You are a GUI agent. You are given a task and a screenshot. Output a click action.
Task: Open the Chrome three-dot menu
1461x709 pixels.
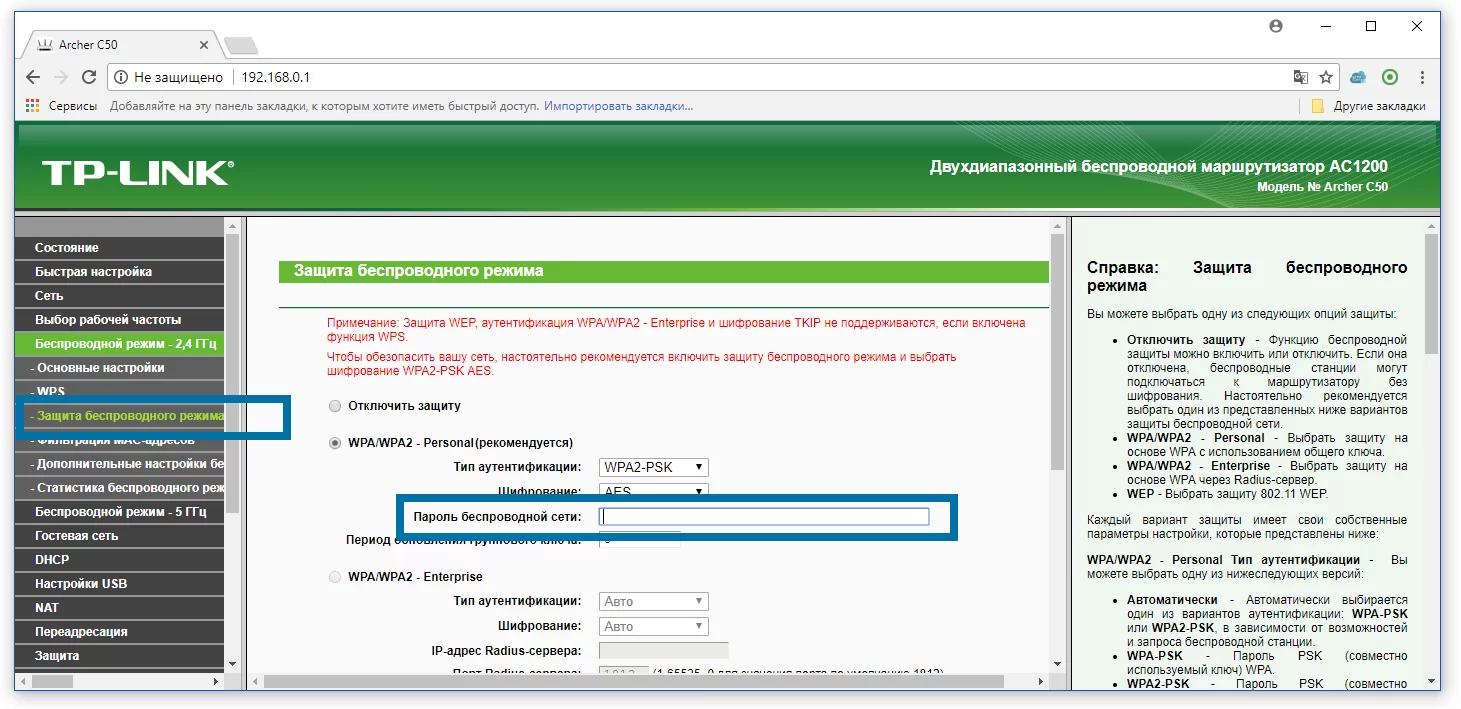pyautogui.click(x=1422, y=77)
